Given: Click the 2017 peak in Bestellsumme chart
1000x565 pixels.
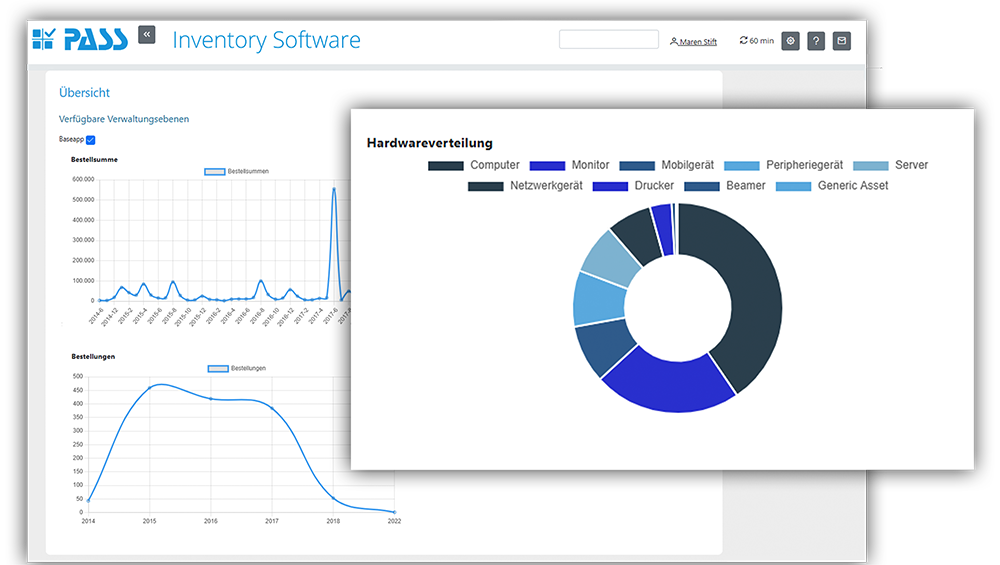Looking at the screenshot, I should [x=334, y=189].
